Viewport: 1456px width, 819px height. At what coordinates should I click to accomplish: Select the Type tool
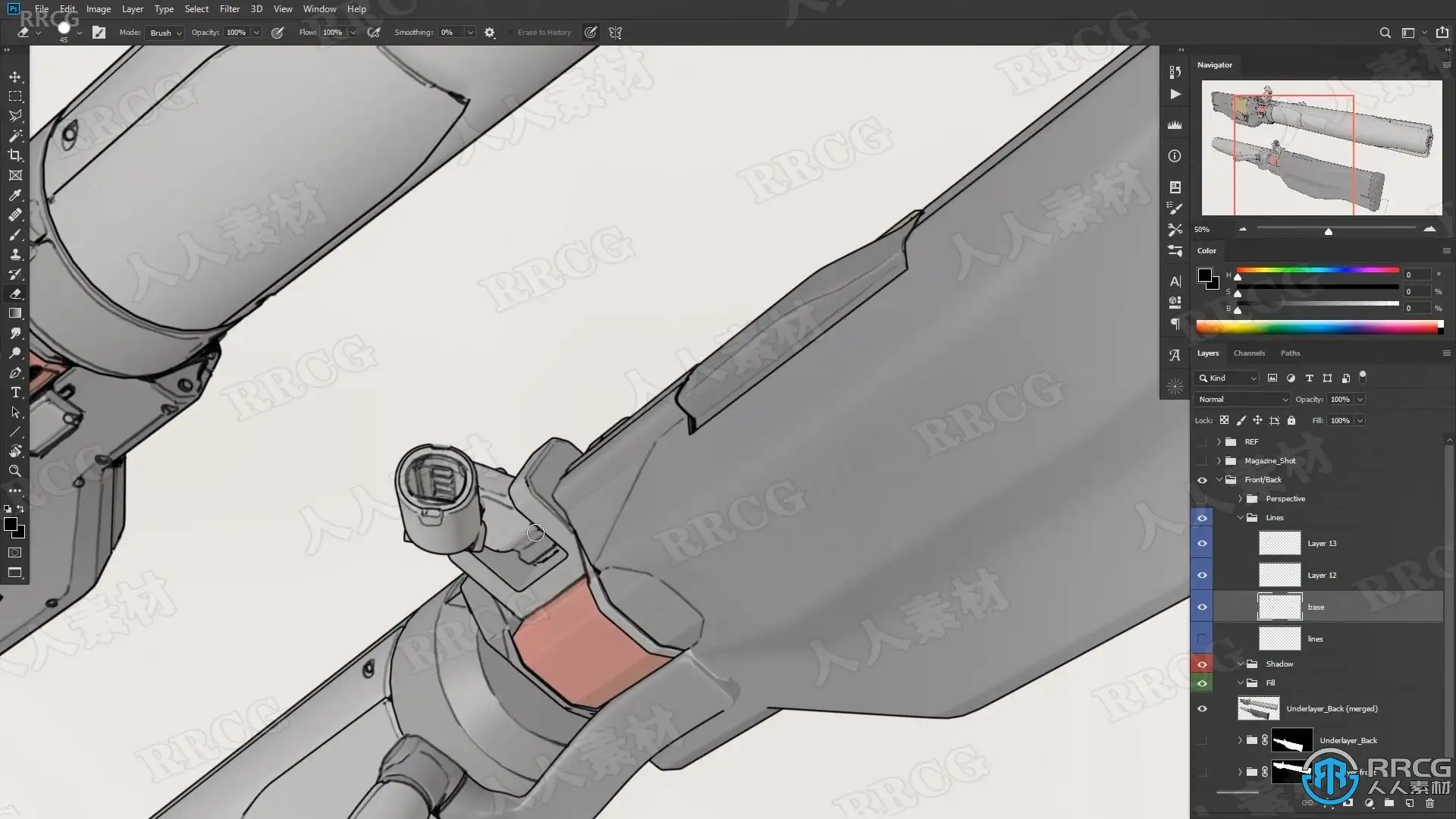(x=15, y=392)
